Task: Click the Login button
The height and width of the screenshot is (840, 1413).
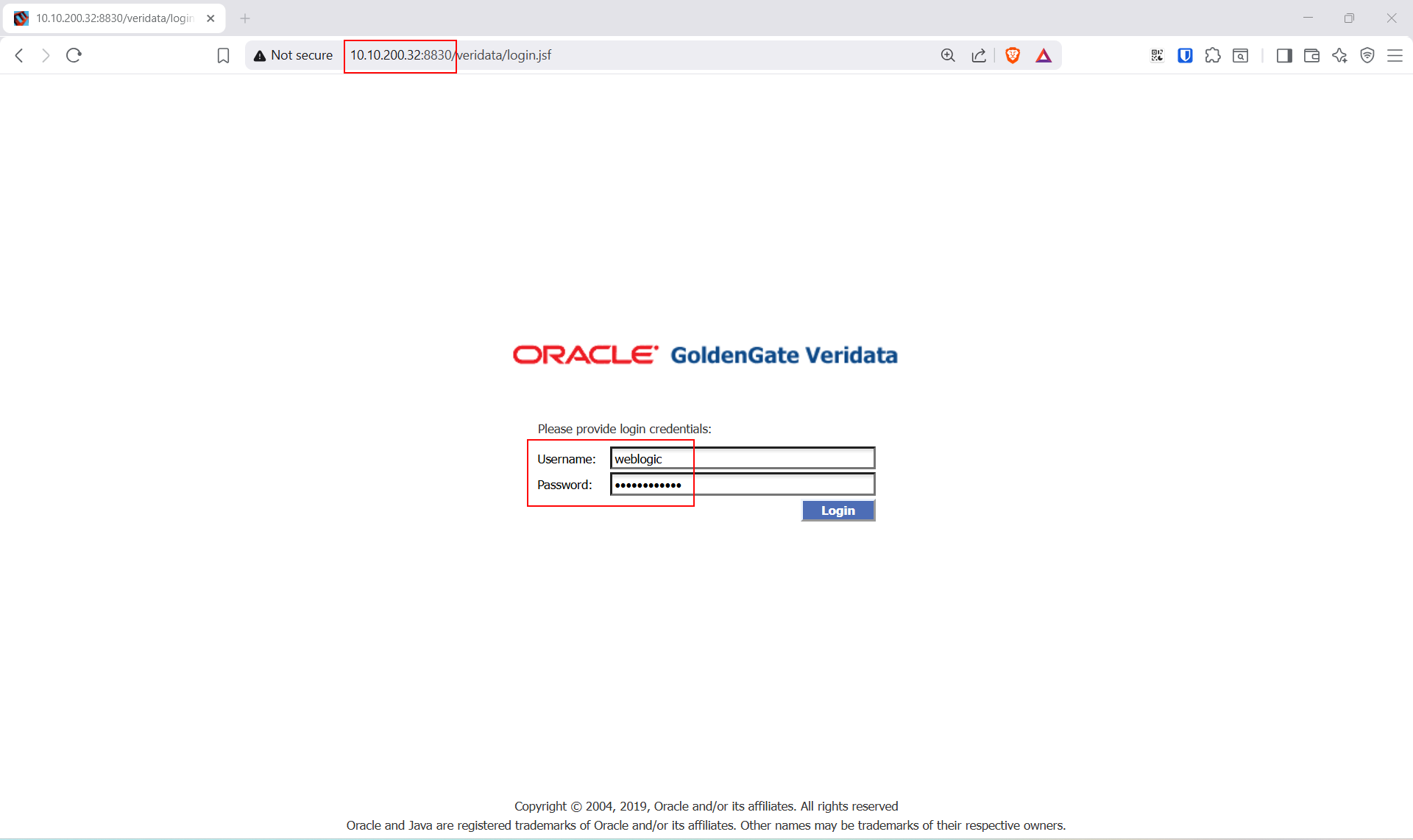Action: click(838, 510)
